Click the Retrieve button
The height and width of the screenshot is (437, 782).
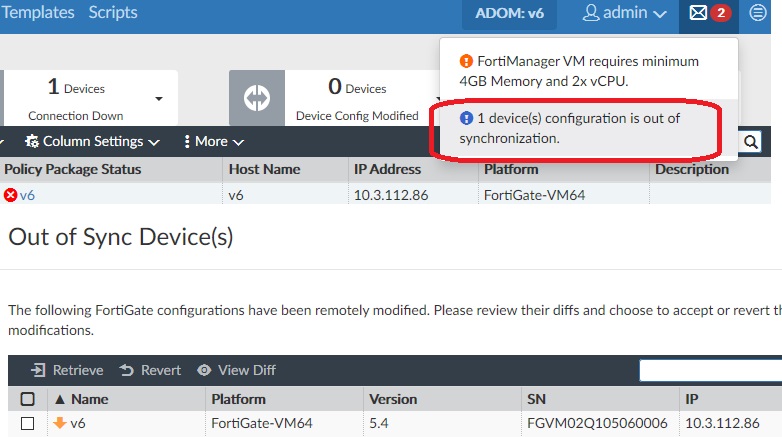pyautogui.click(x=67, y=370)
